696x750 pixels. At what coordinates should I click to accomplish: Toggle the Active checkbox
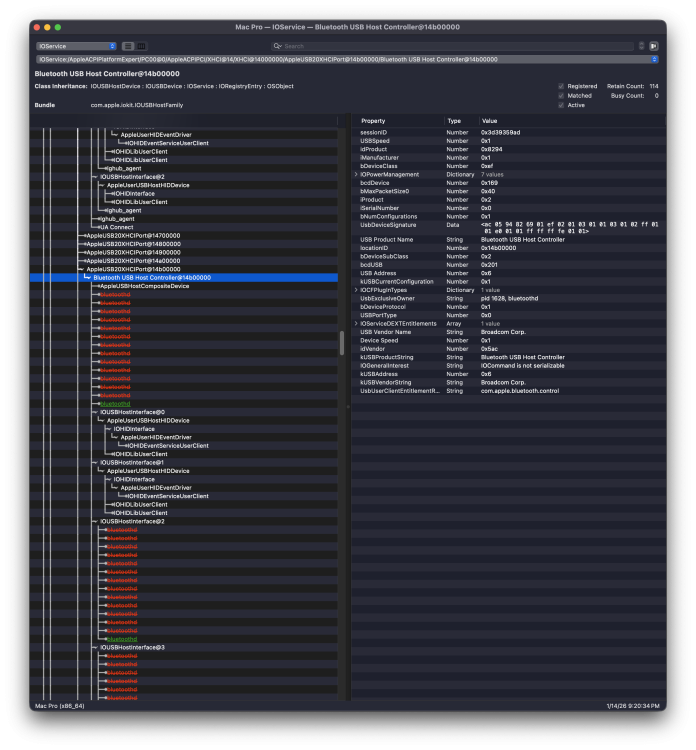[561, 105]
